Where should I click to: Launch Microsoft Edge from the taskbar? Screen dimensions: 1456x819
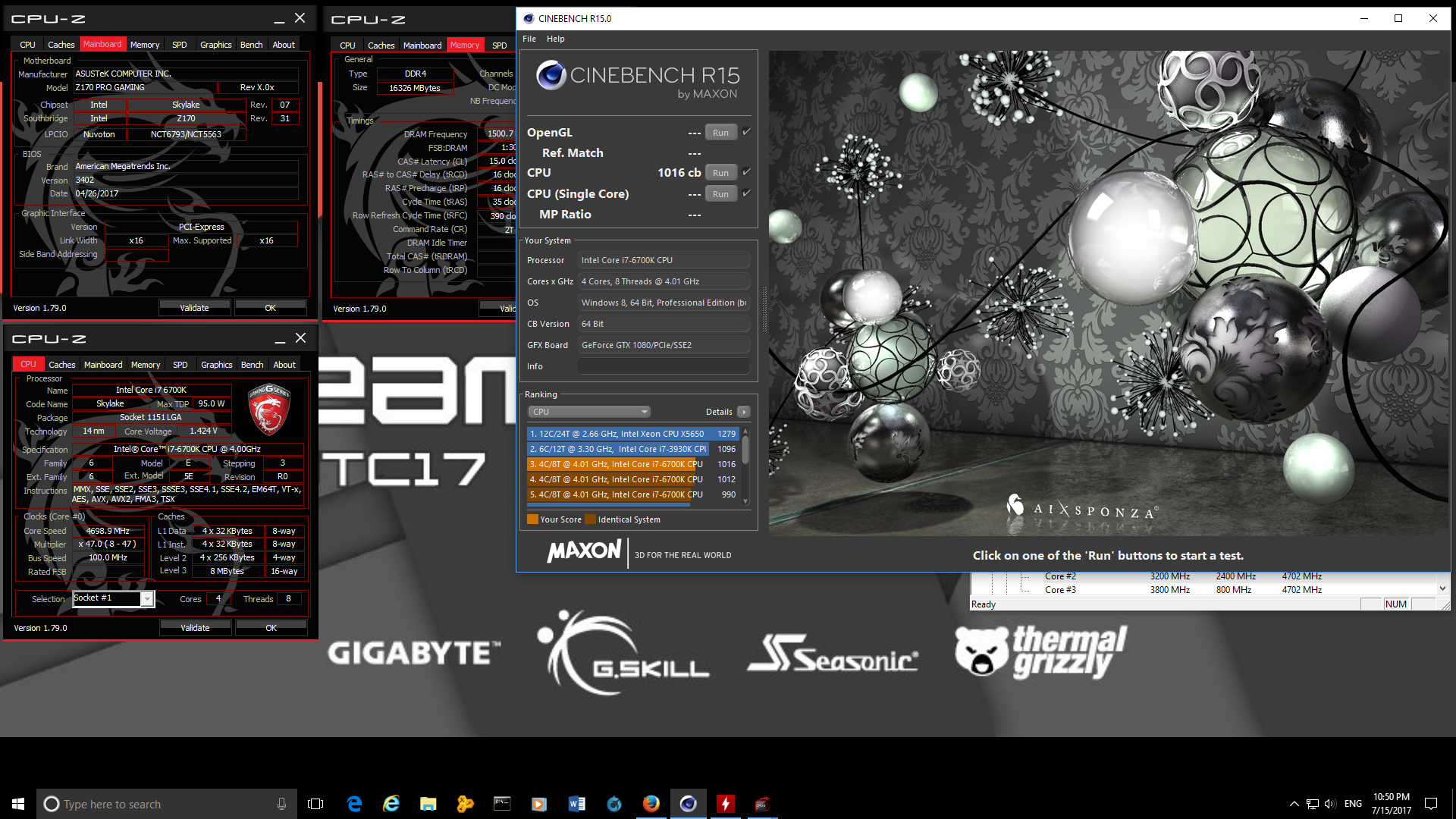click(x=354, y=804)
